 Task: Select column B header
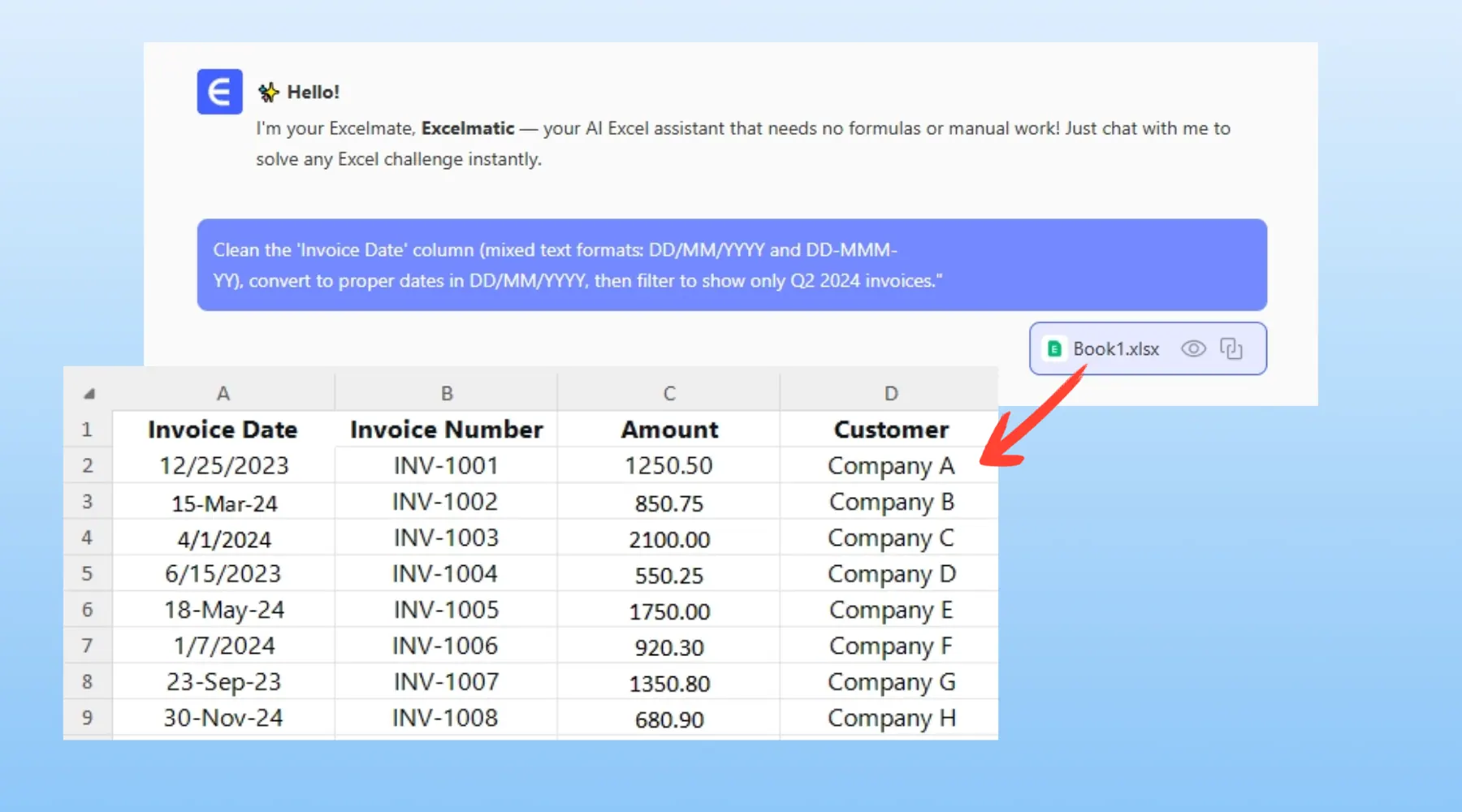(446, 394)
